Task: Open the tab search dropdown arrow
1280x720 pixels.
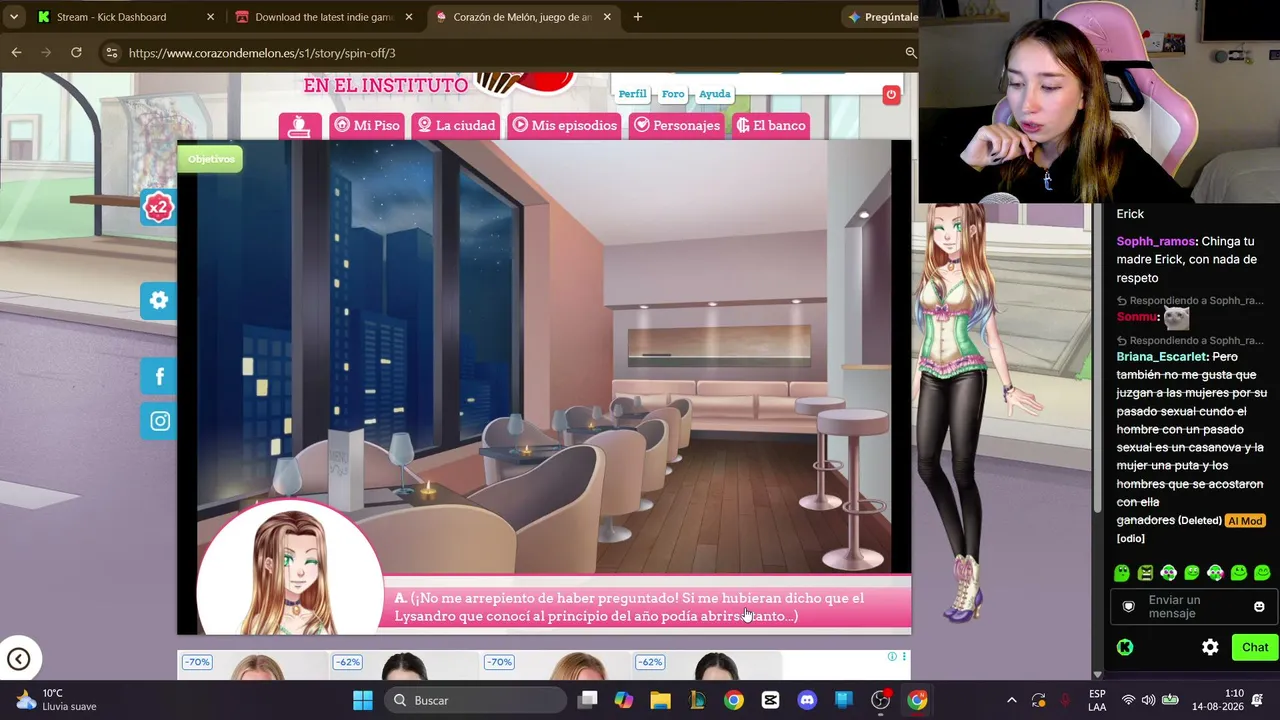Action: (x=14, y=17)
